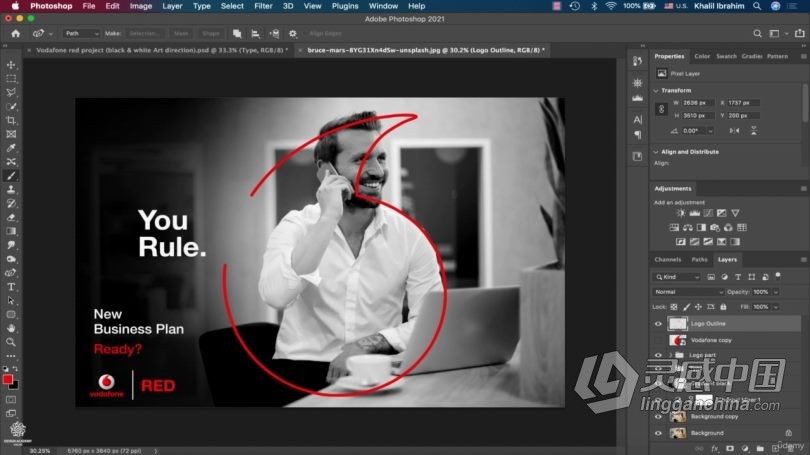810x455 pixels.
Task: Open macOS Spotlight search
Action: [757, 6]
